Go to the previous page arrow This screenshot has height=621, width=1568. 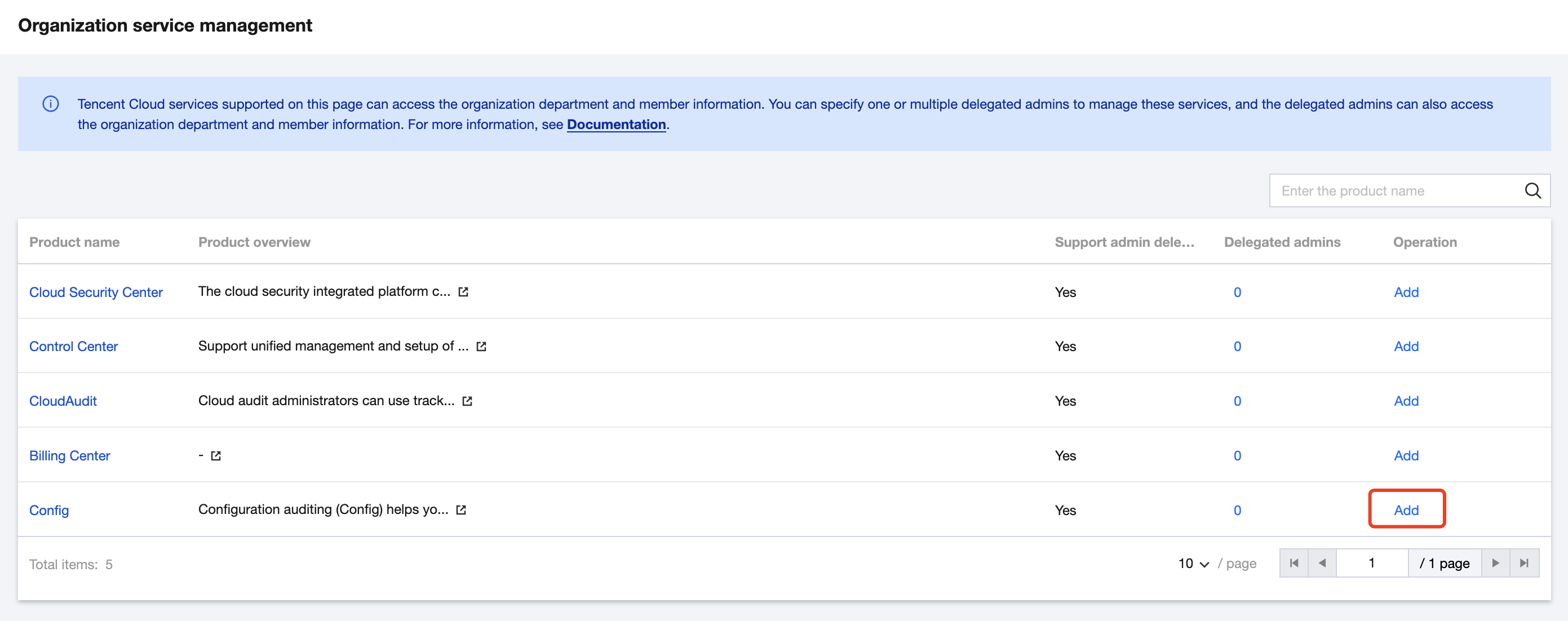(x=1322, y=563)
